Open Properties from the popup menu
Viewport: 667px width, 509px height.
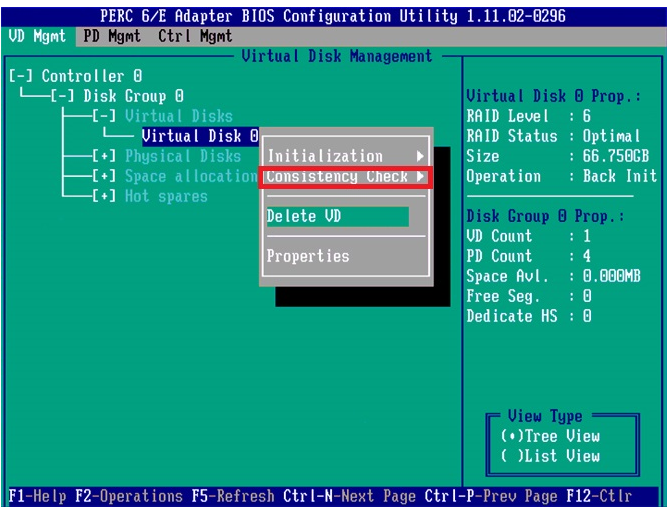[x=308, y=256]
